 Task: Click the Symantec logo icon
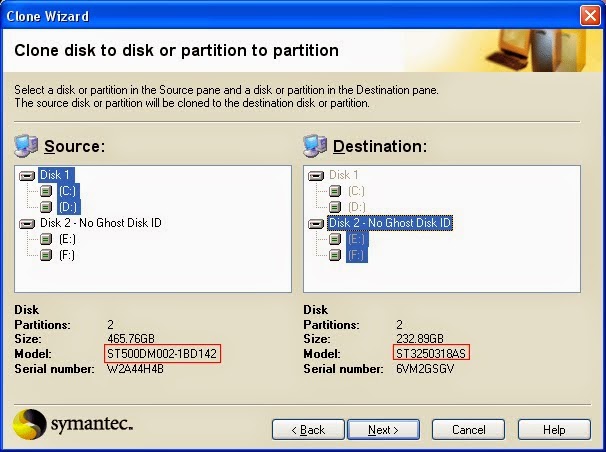(29, 424)
